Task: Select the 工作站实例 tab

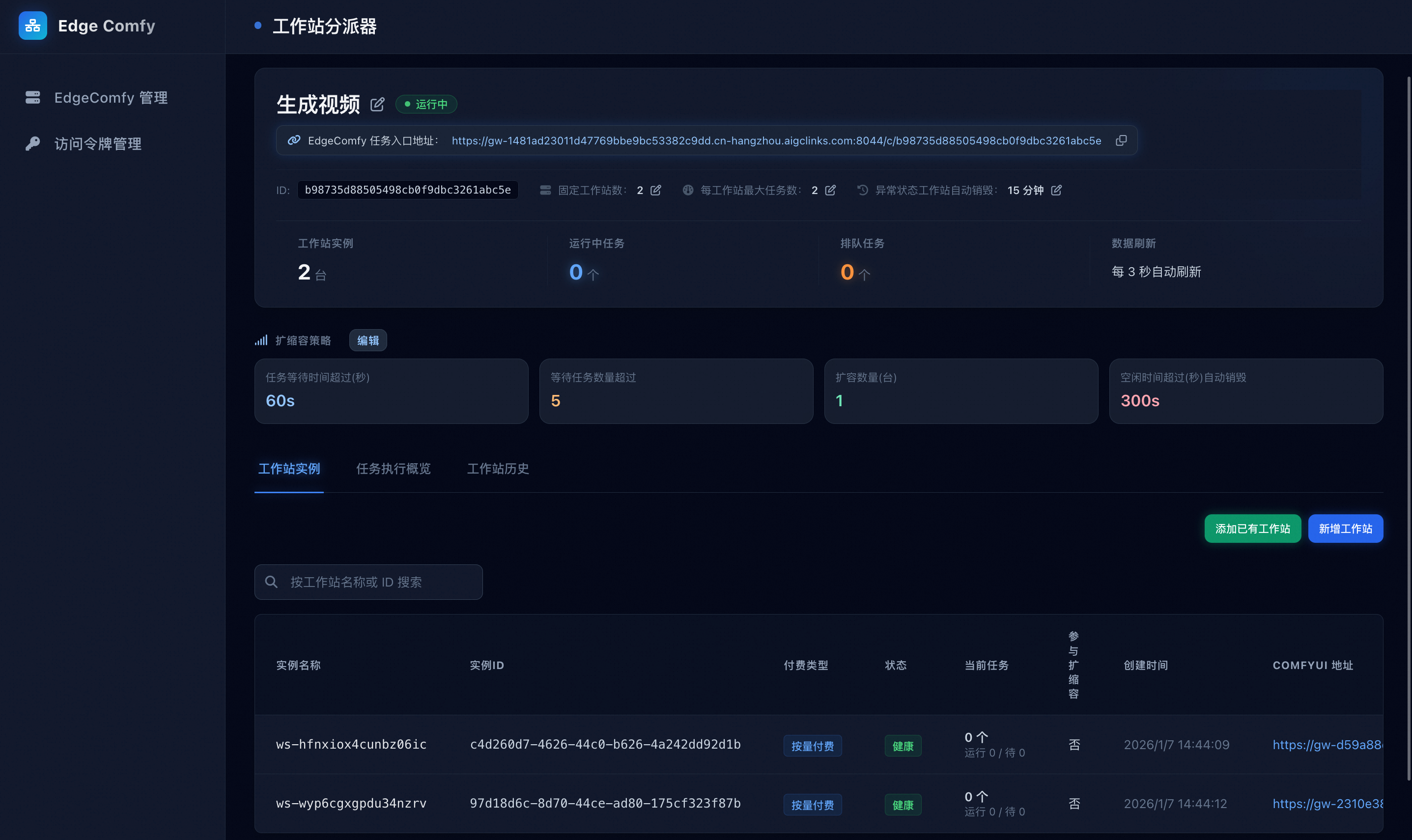Action: click(288, 469)
